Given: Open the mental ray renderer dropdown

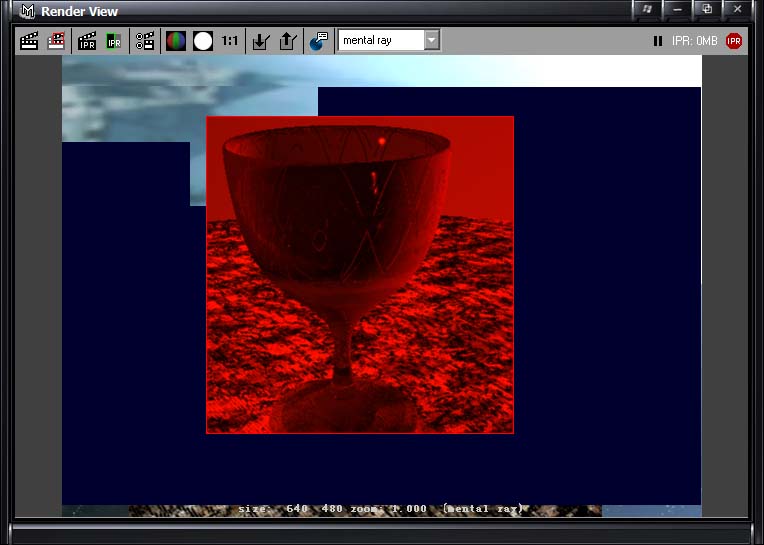Looking at the screenshot, I should coord(432,40).
